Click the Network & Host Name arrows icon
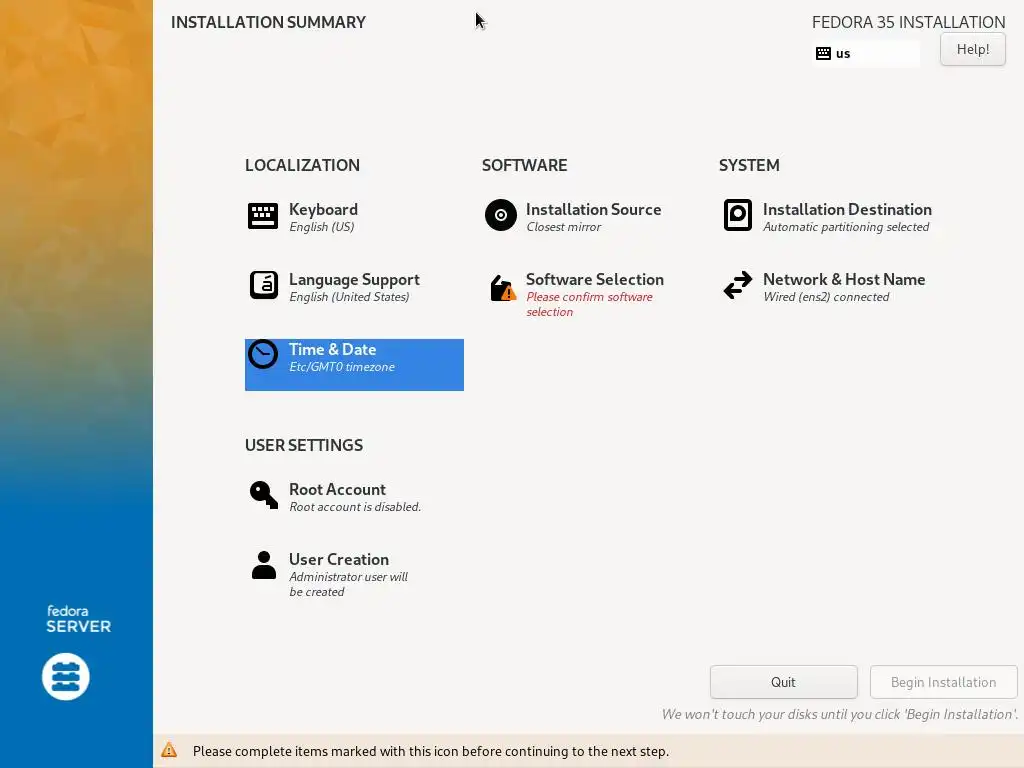 point(738,285)
